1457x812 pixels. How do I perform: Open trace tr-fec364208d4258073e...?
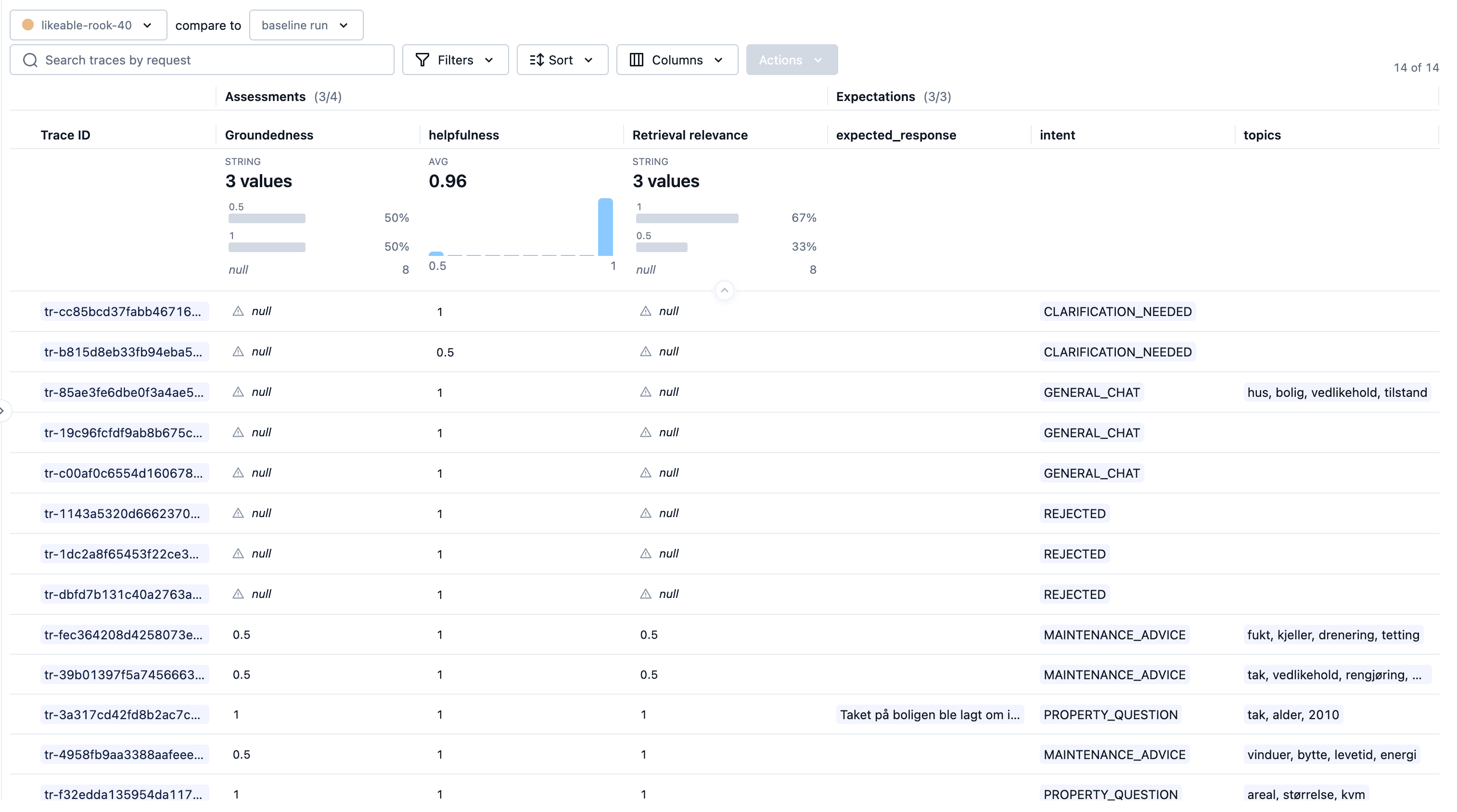(125, 635)
